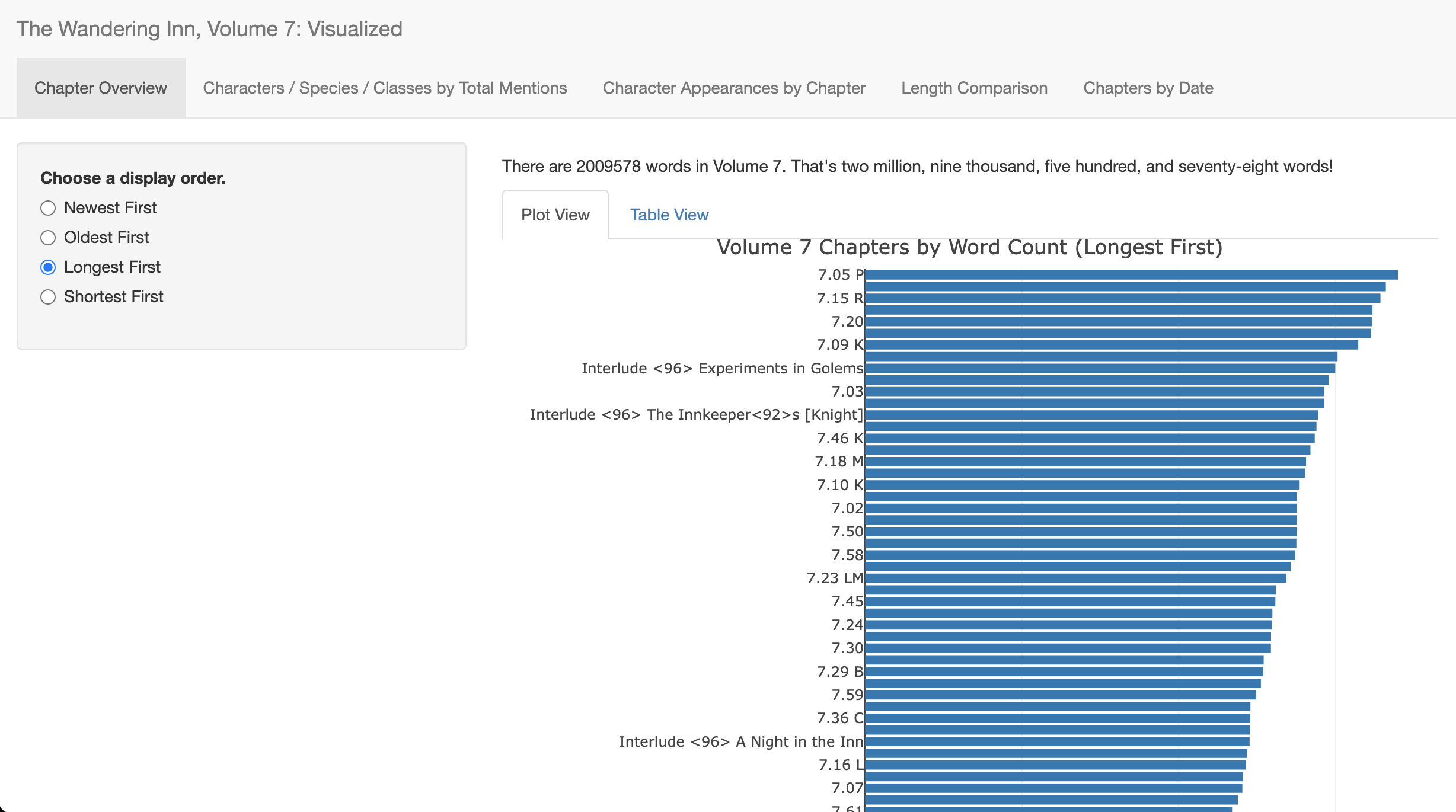Viewport: 1456px width, 812px height.
Task: Switch to Table View
Action: click(669, 215)
